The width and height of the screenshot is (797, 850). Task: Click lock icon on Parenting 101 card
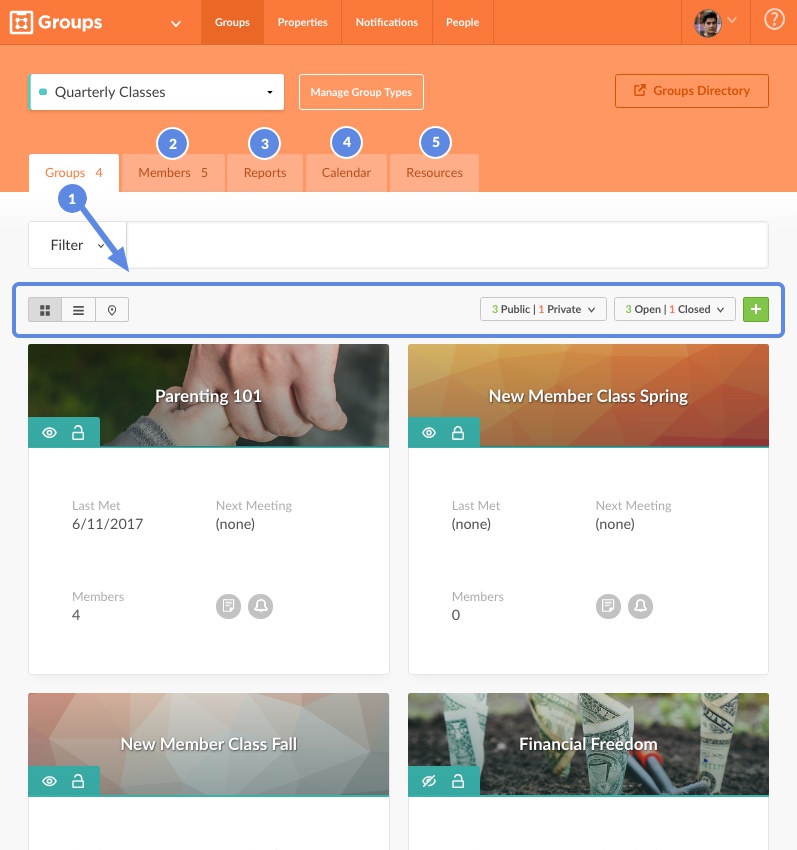click(78, 433)
